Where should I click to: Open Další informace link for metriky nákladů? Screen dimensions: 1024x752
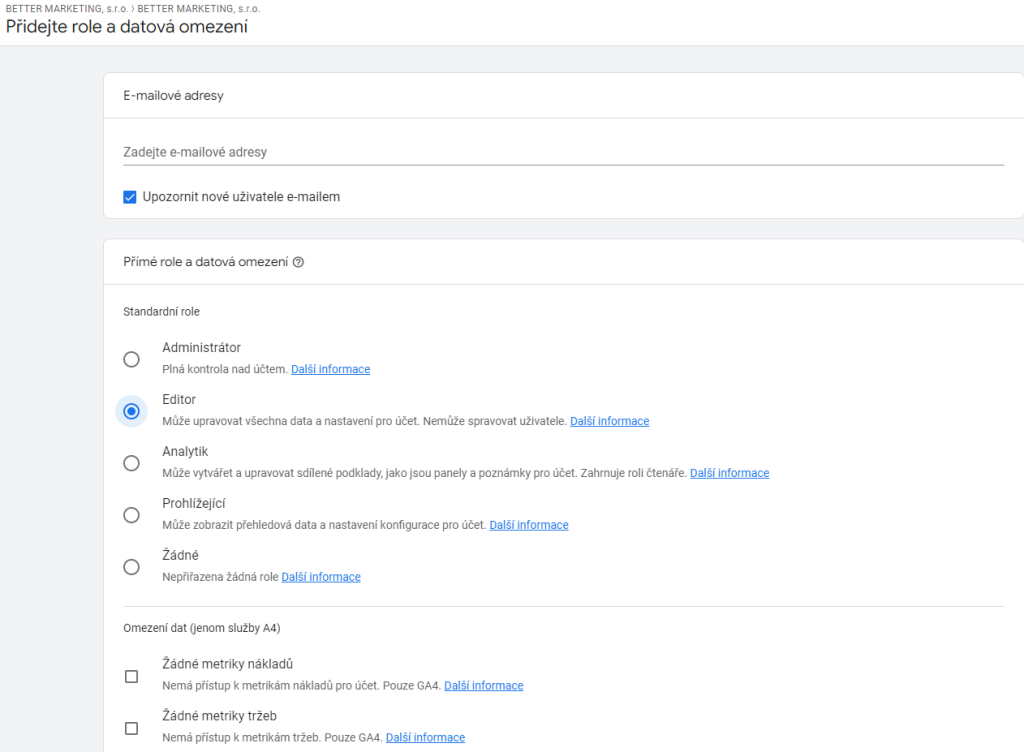pyautogui.click(x=484, y=685)
